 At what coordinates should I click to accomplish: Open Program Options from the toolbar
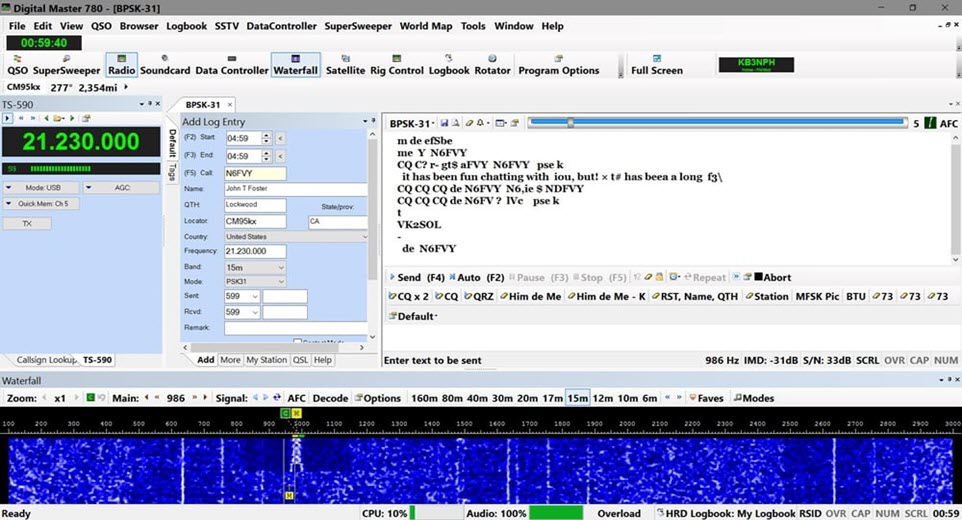559,65
